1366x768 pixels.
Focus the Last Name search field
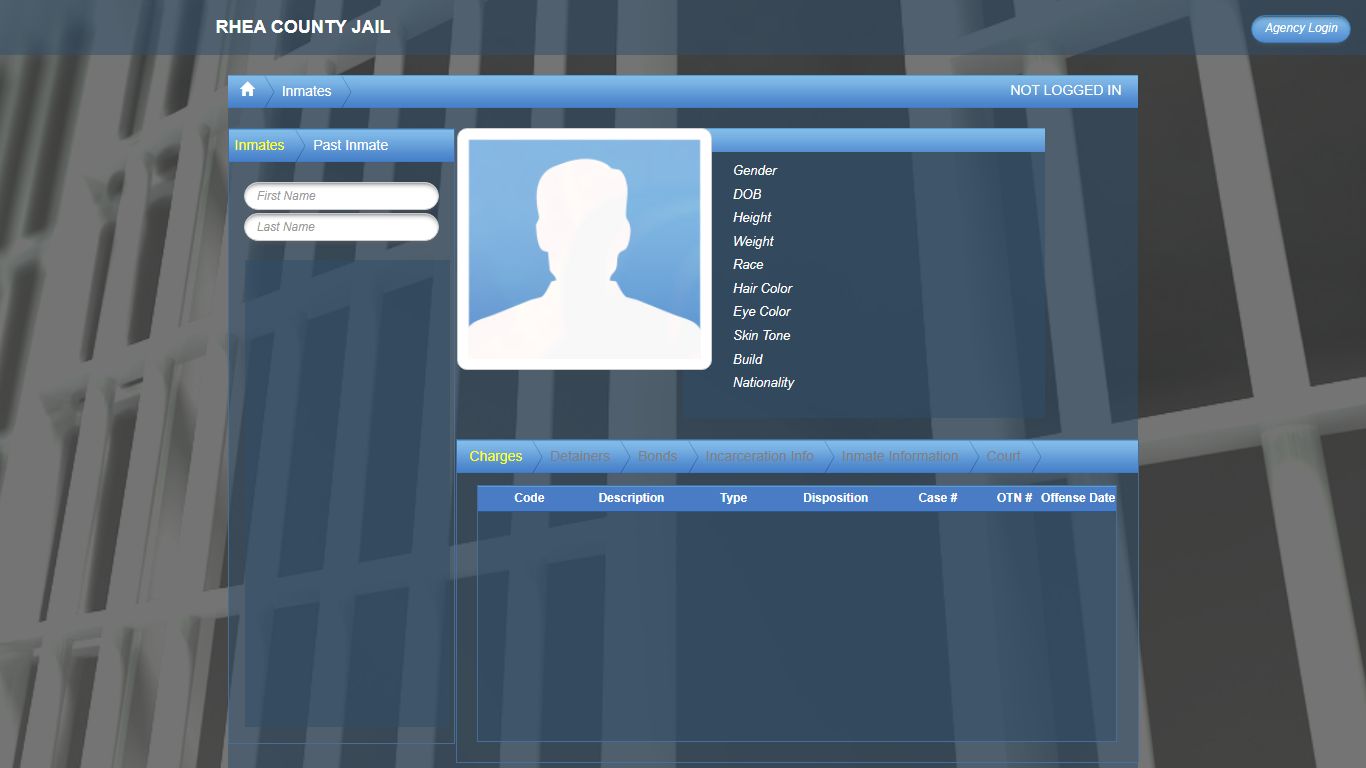[341, 227]
